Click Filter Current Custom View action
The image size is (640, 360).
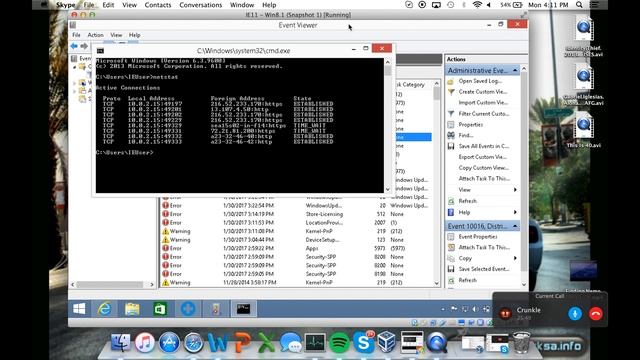pos(484,113)
